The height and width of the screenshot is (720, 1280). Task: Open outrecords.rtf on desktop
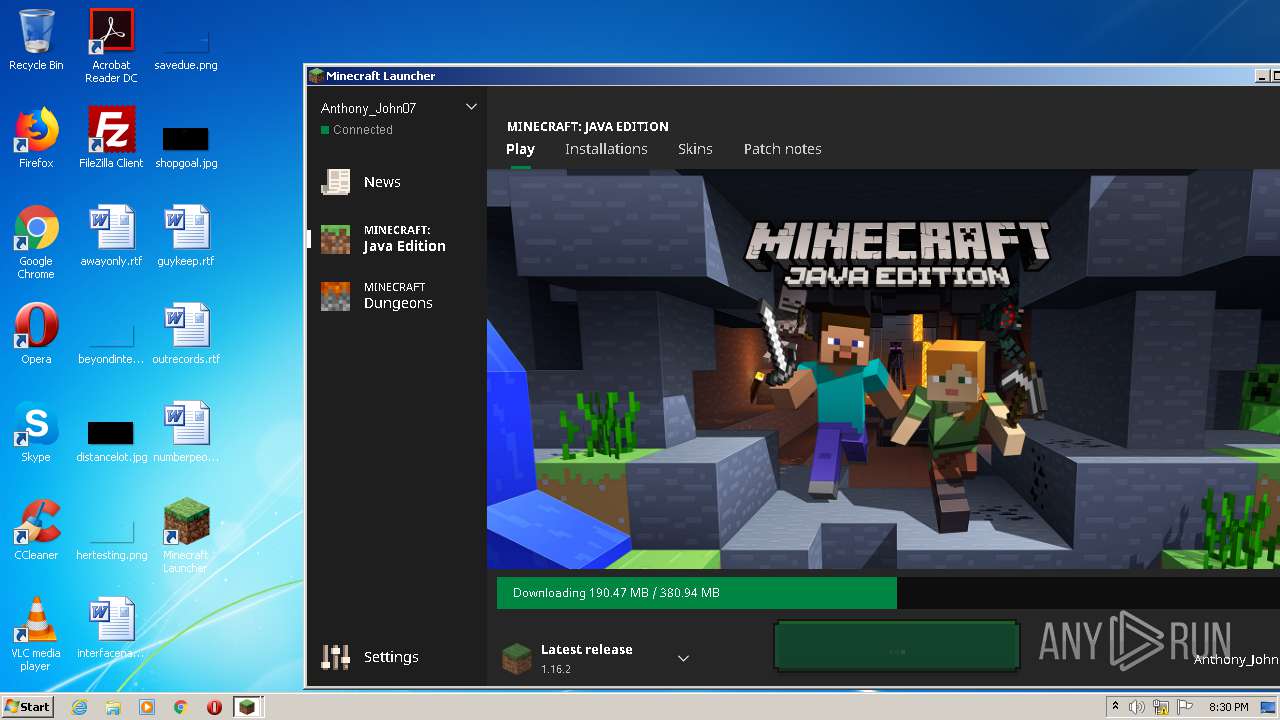(186, 334)
